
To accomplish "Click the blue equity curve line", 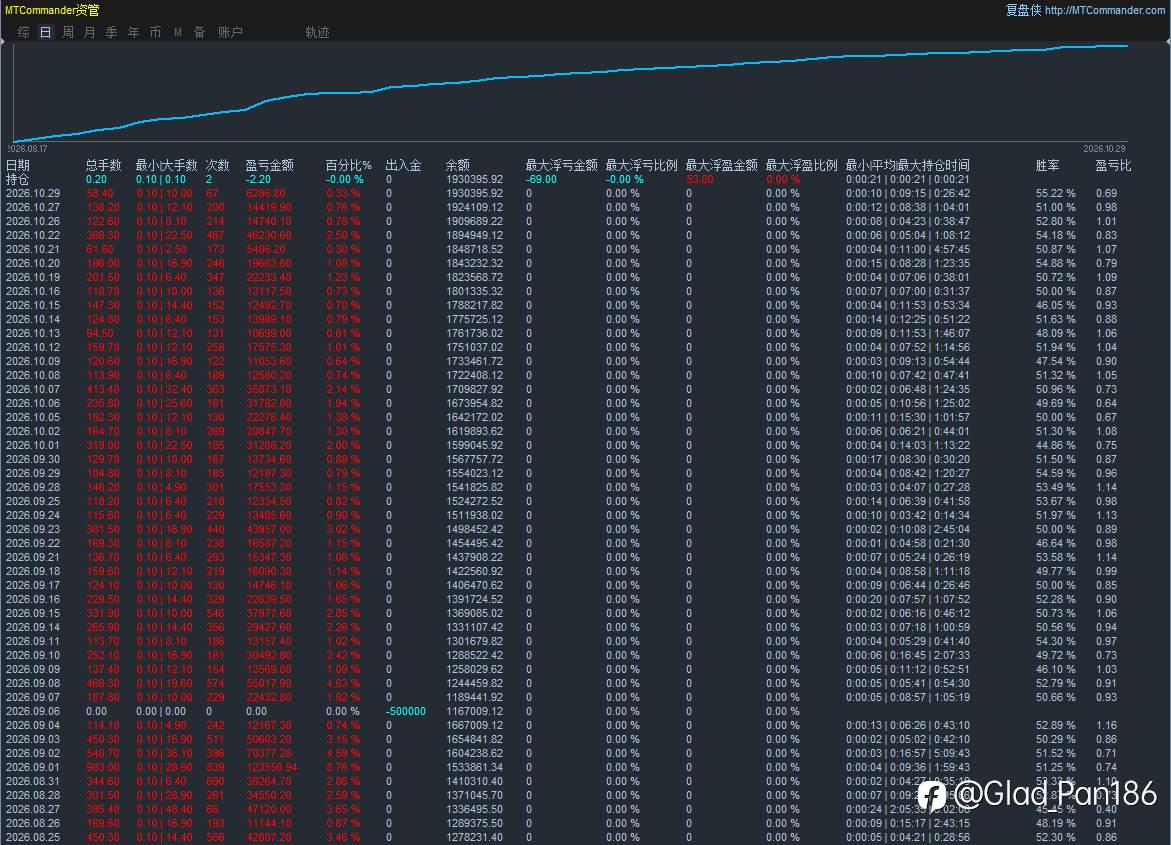I will click(x=571, y=73).
